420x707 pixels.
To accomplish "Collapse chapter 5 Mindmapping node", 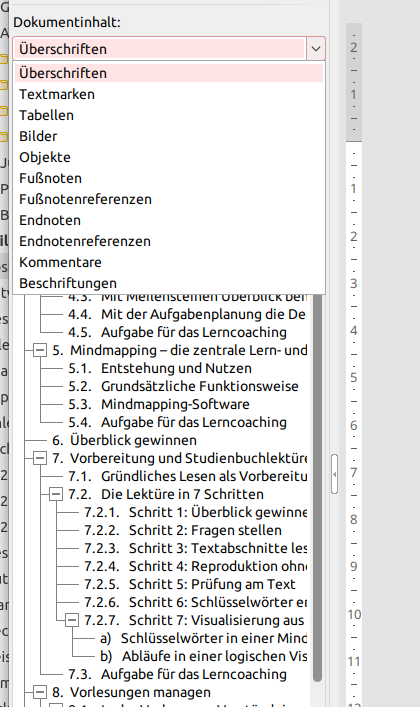I will tap(40, 350).
